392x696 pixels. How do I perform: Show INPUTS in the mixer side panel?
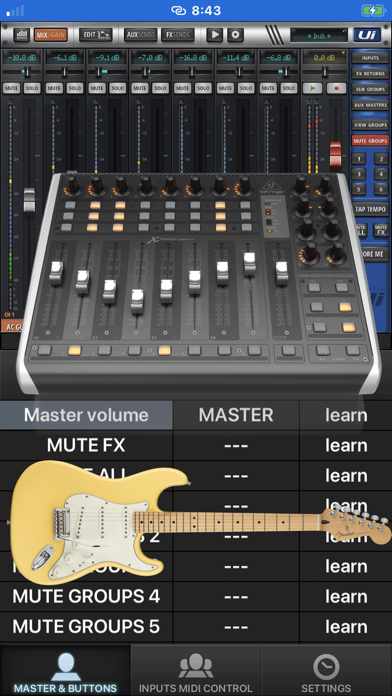pyautogui.click(x=370, y=58)
